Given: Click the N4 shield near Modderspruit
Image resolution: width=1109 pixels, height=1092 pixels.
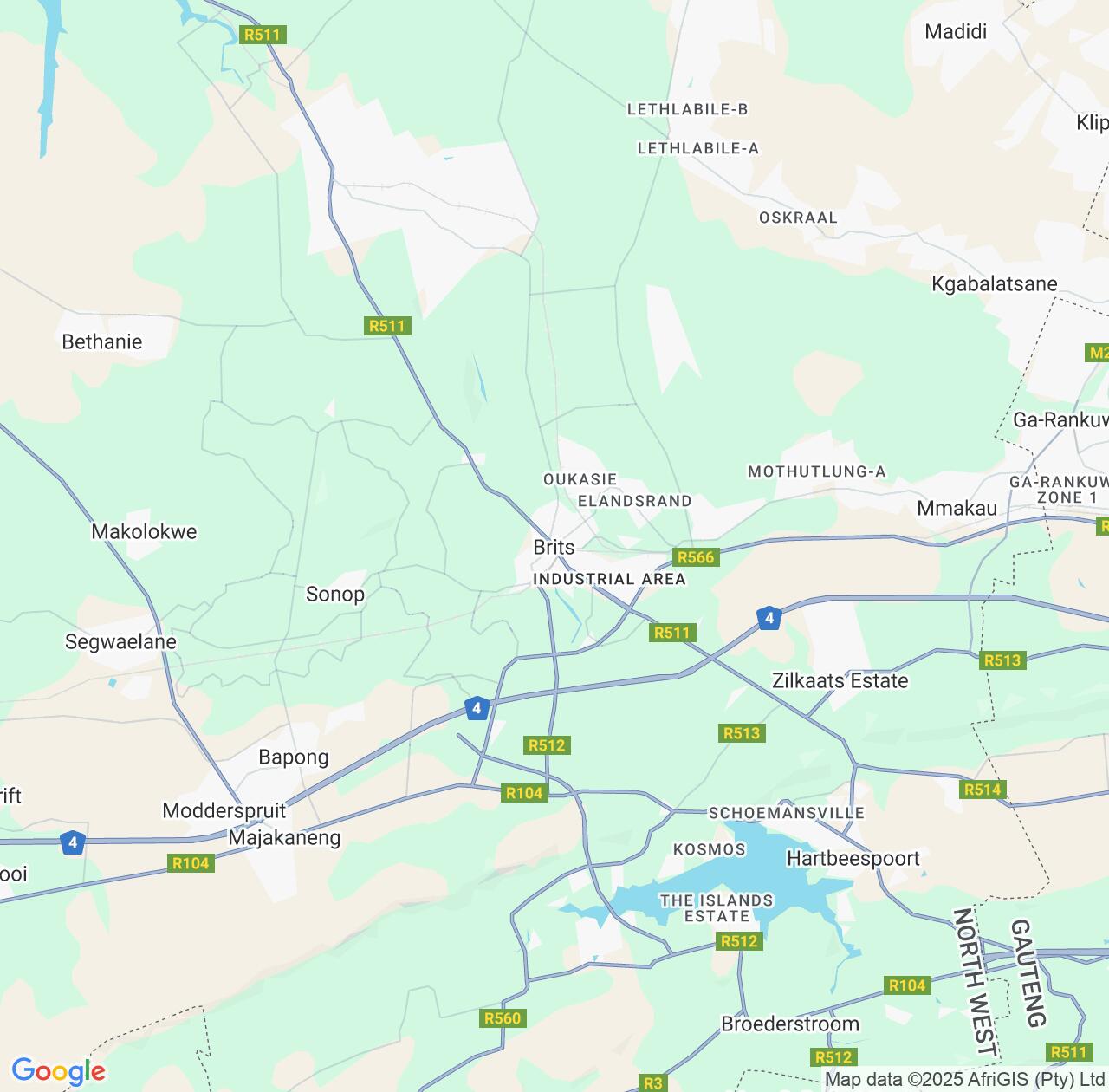Looking at the screenshot, I should (73, 842).
